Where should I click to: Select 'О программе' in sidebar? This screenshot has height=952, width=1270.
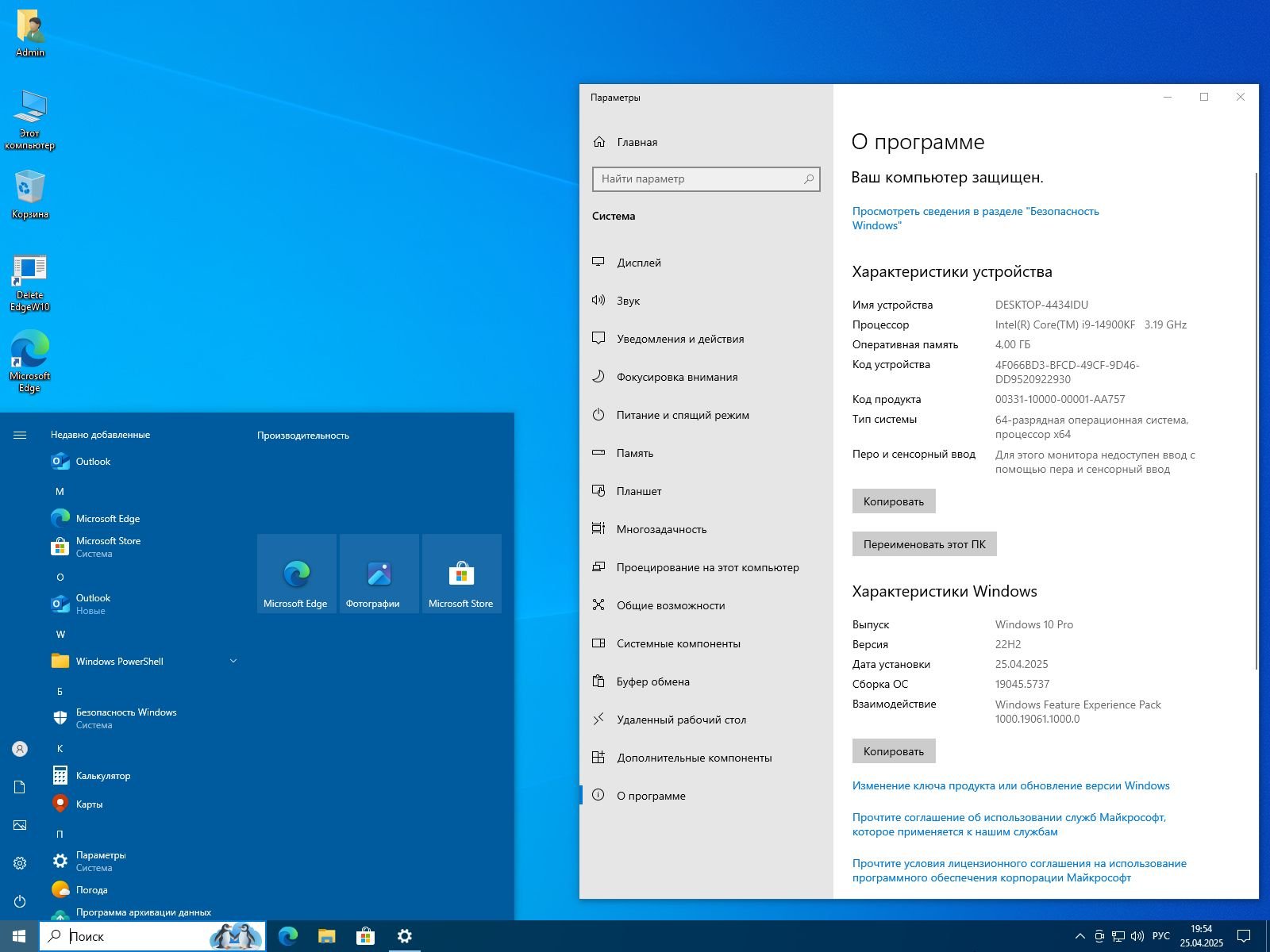pyautogui.click(x=706, y=796)
